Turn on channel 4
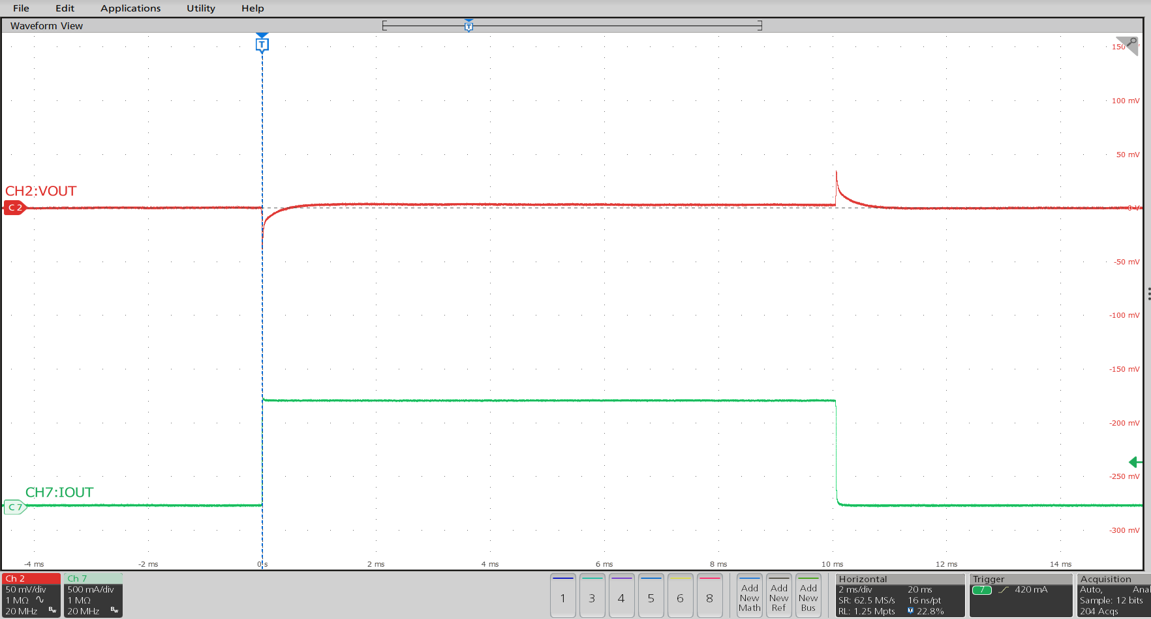This screenshot has height=619, width=1151. tap(621, 595)
